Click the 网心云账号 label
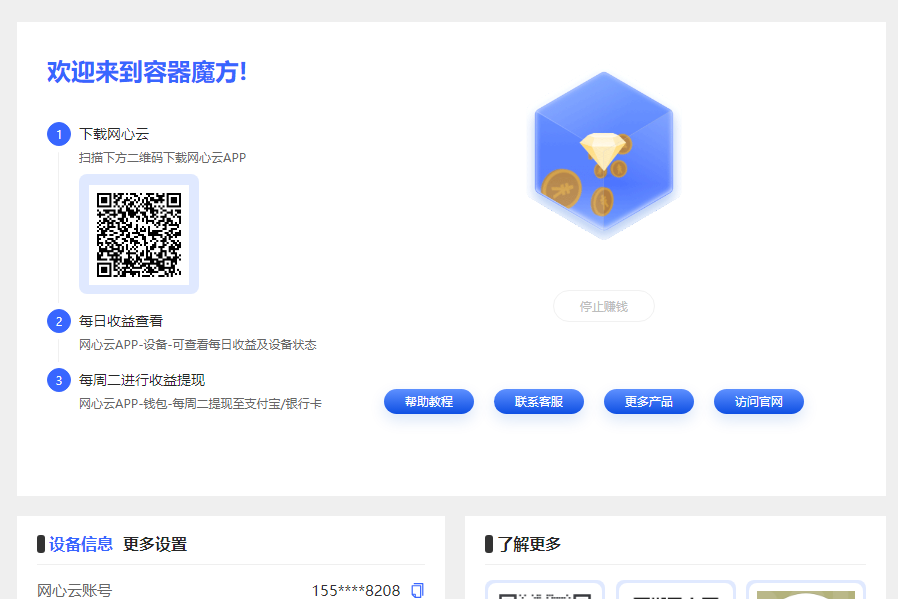This screenshot has width=898, height=599. click(74, 590)
